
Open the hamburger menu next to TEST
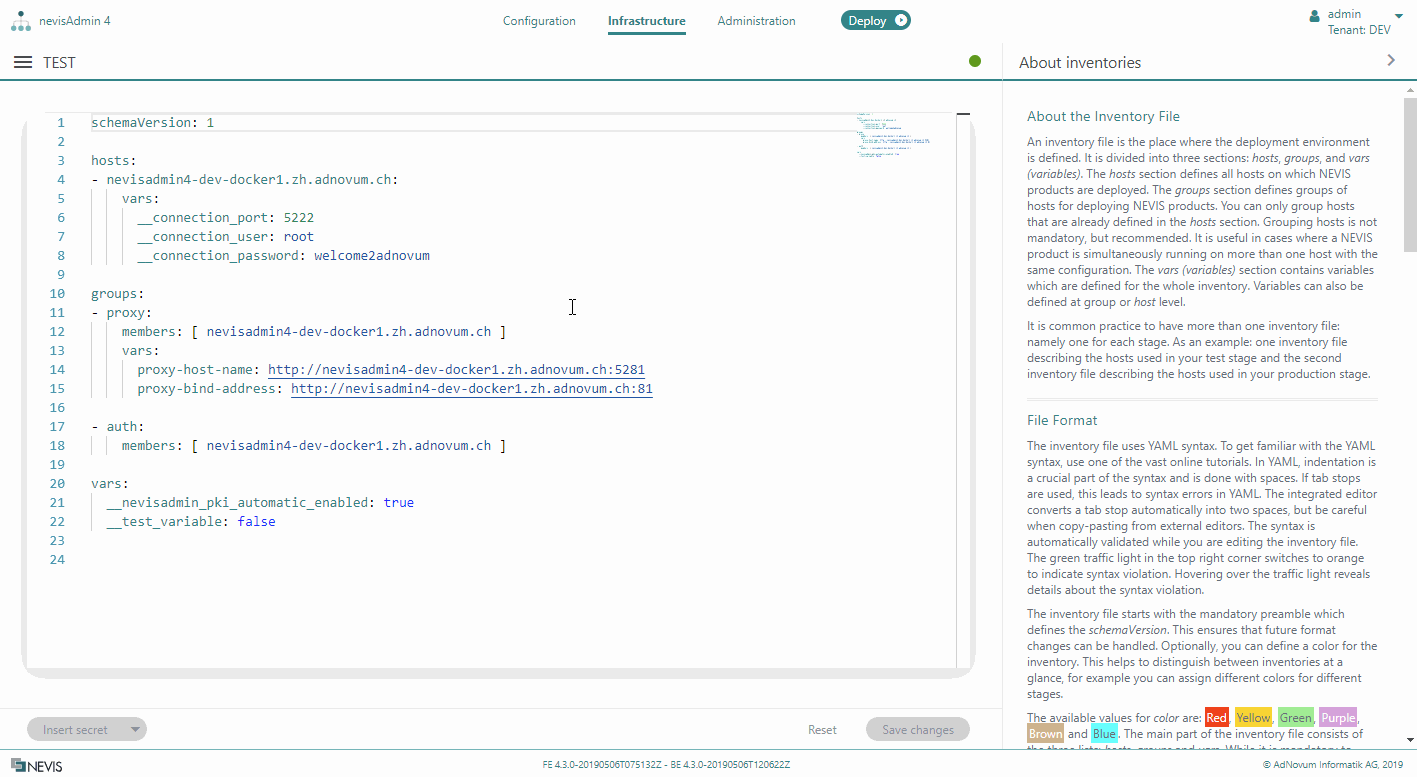tap(23, 62)
